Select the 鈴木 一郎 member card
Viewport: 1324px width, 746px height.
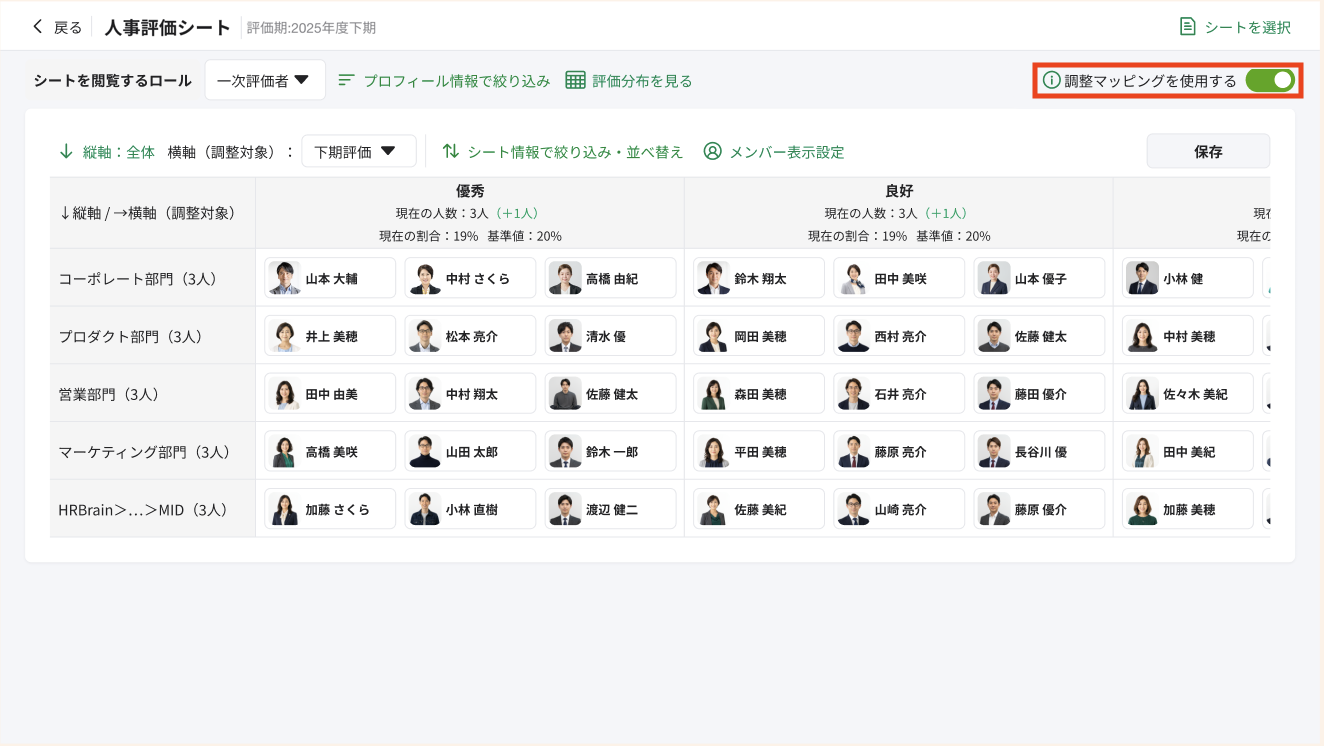[x=611, y=450]
